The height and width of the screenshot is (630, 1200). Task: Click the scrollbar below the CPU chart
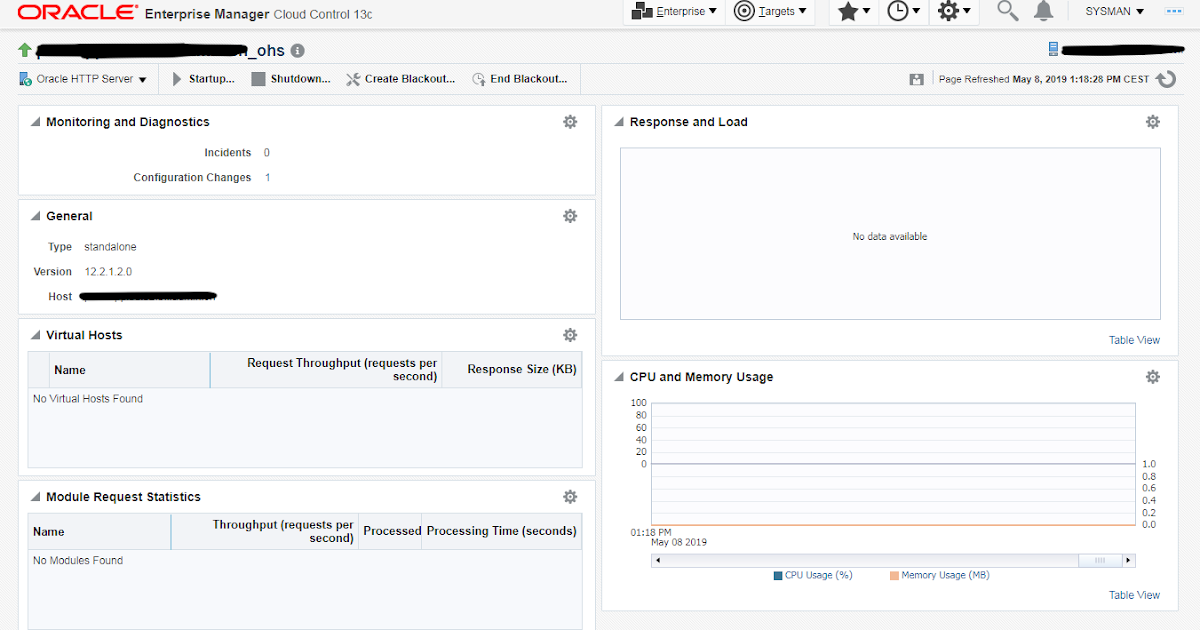pos(890,560)
